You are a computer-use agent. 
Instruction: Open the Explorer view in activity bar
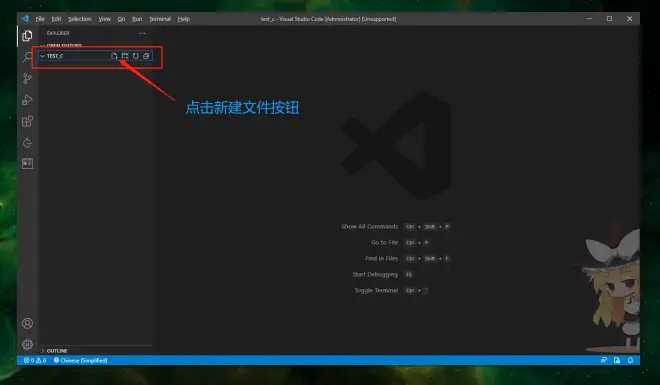27,36
